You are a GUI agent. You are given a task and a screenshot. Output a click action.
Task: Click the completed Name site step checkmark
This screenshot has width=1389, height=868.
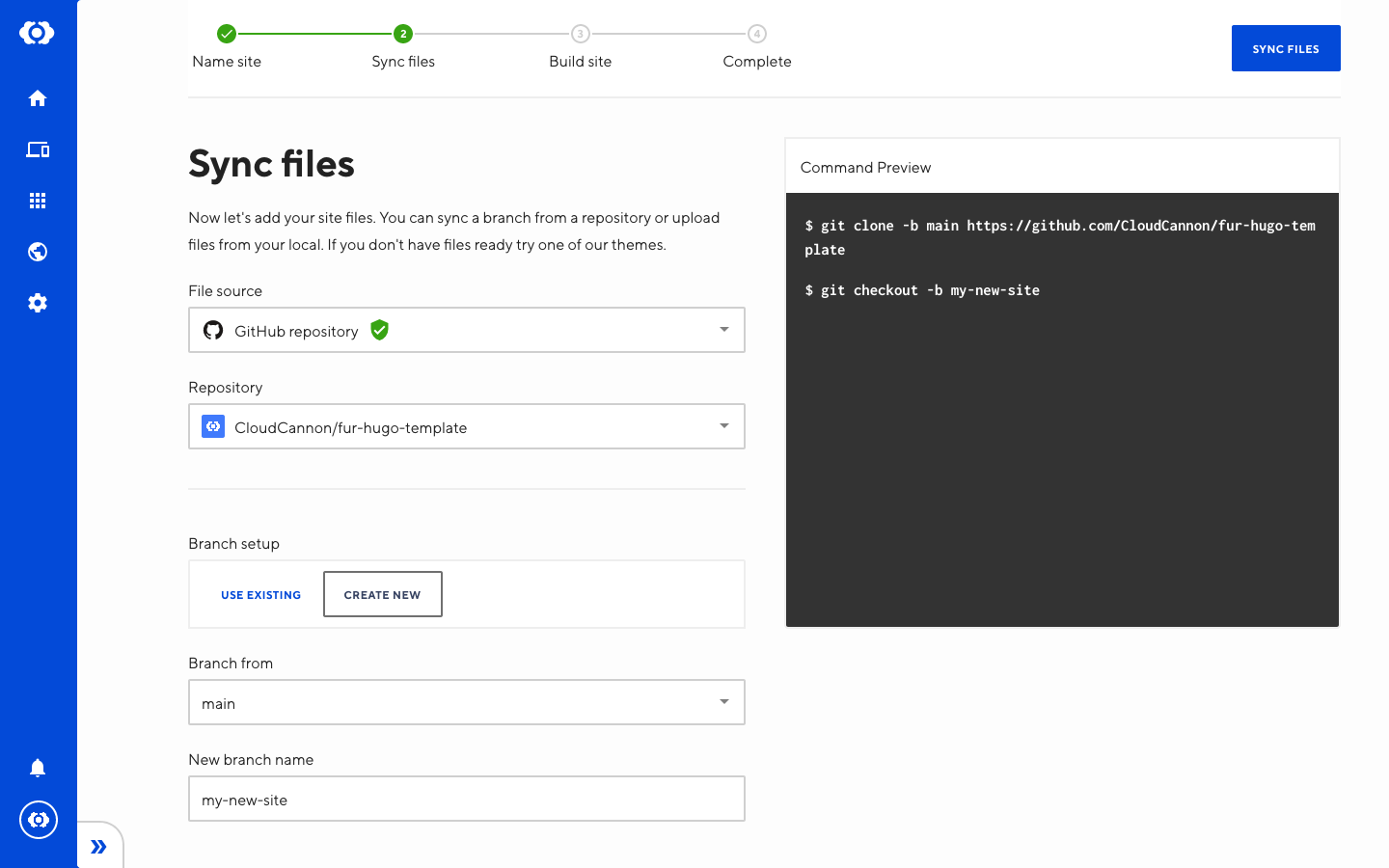[227, 34]
